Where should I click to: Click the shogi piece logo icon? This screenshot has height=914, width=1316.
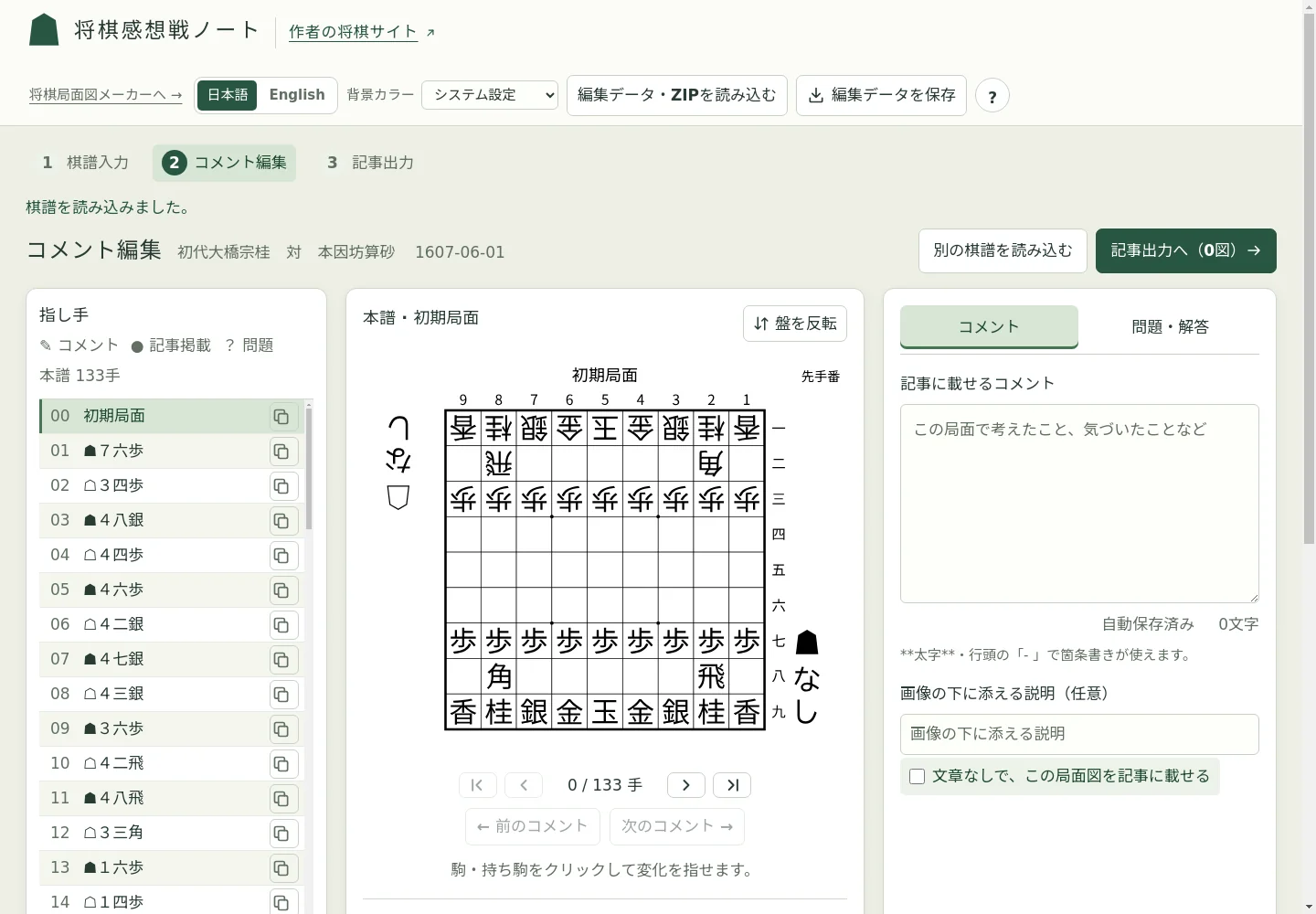[x=44, y=29]
